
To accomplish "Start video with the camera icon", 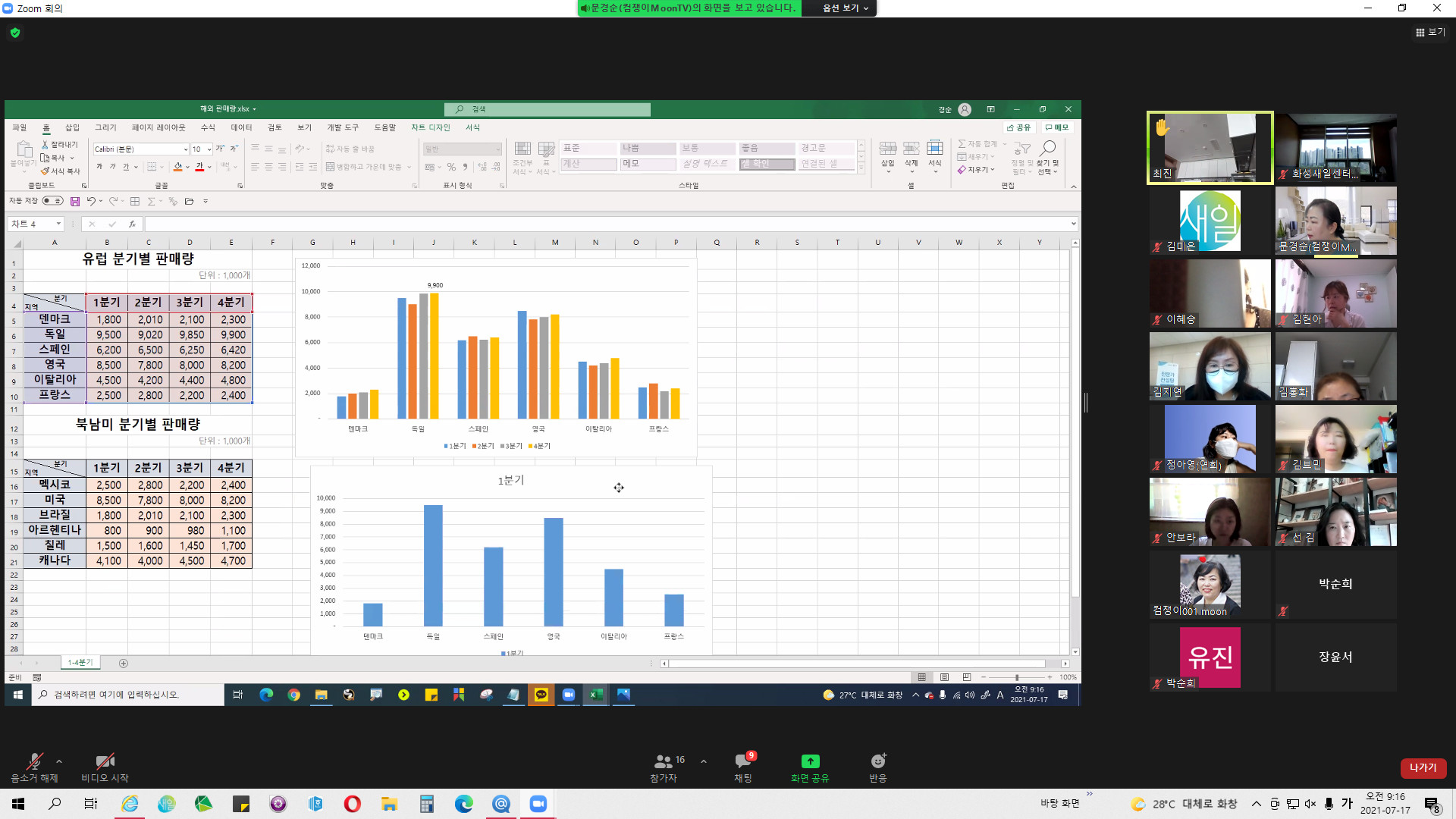I will point(105,761).
